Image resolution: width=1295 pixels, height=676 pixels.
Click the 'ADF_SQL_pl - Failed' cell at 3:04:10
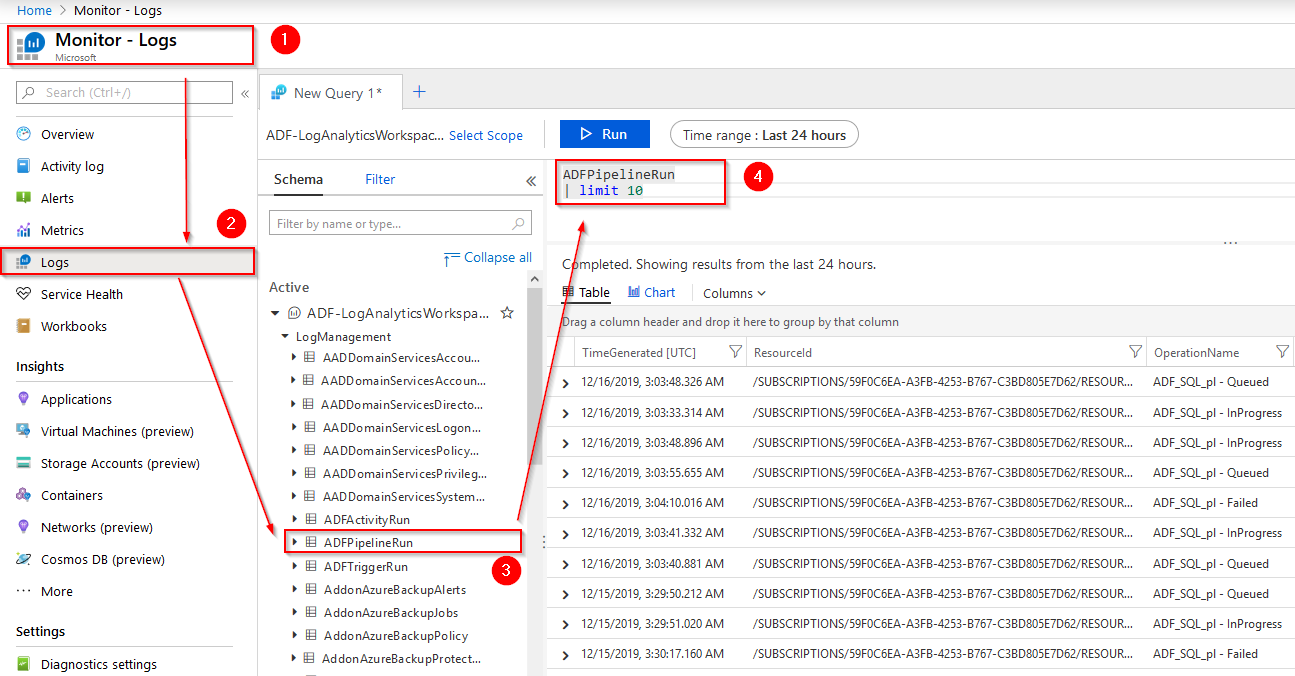pyautogui.click(x=1205, y=502)
